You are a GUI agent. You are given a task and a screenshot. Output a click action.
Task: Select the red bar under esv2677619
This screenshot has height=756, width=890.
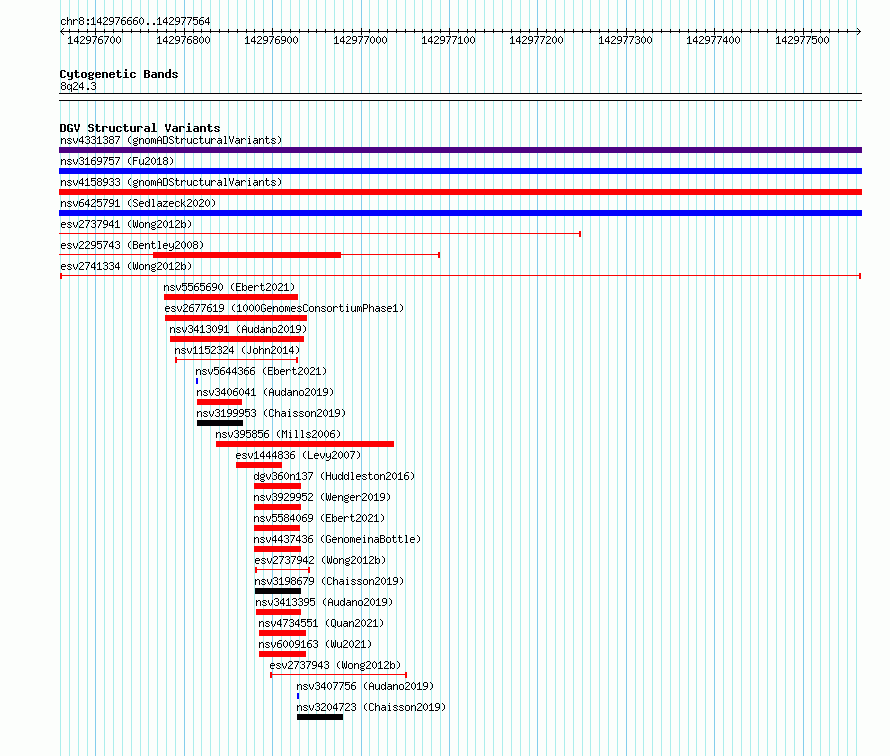point(236,318)
